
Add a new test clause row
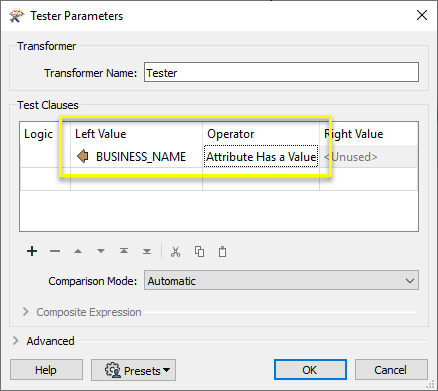point(32,251)
